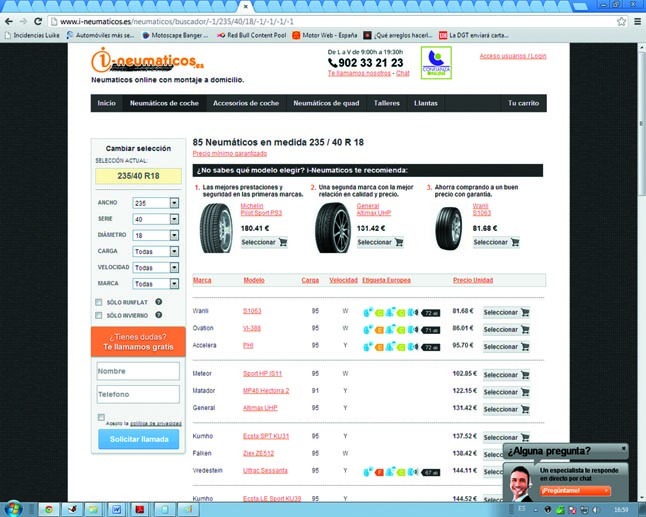Open the Chrome menu icon
The image size is (646, 517).
pyautogui.click(x=638, y=22)
